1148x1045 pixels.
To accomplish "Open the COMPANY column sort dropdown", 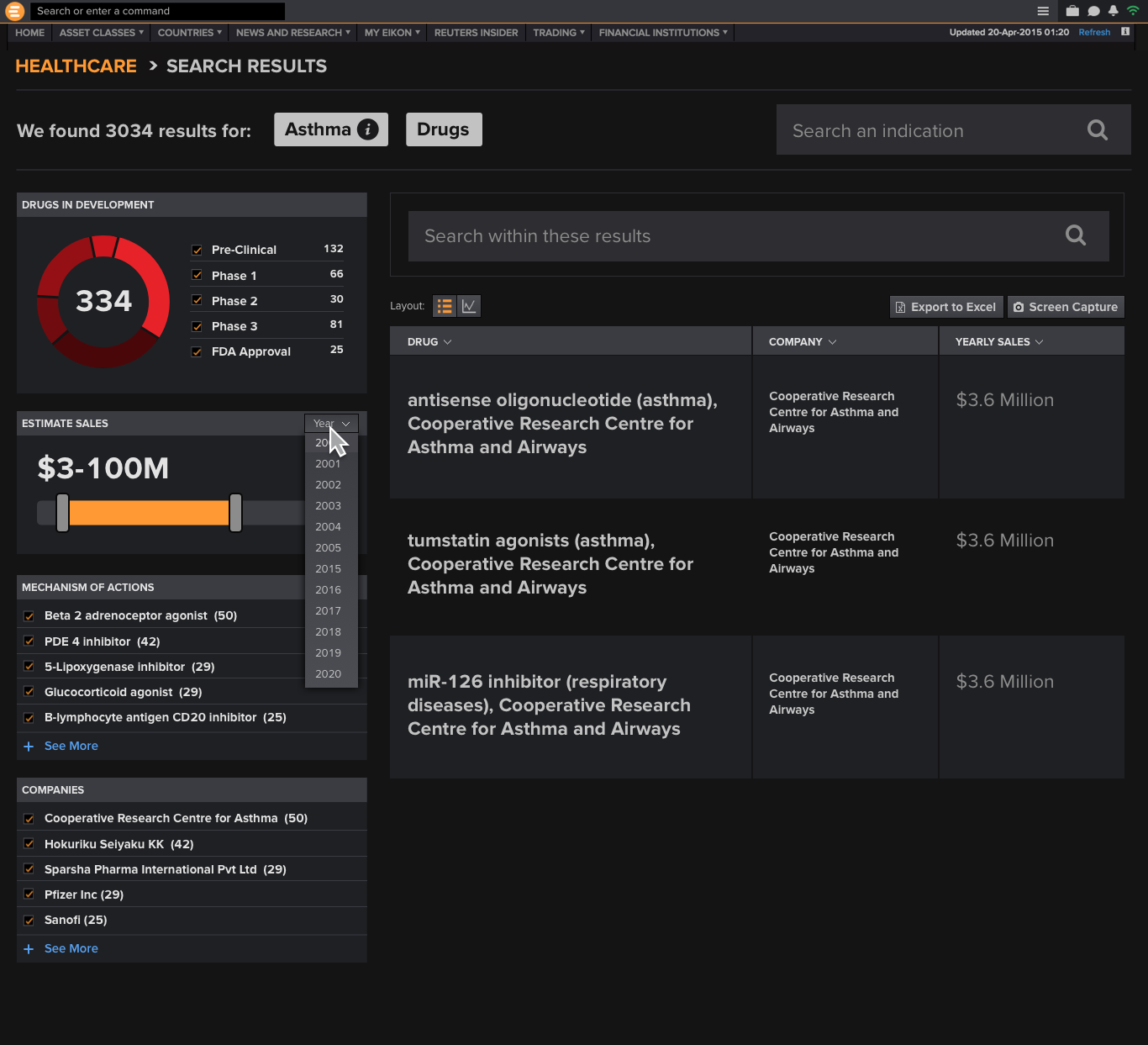I will [831, 341].
